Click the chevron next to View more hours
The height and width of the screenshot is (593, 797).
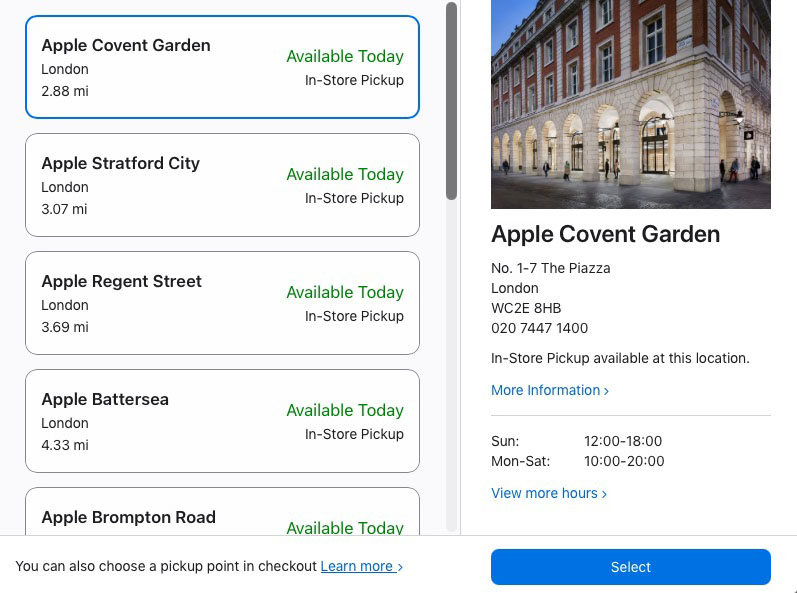pos(604,494)
